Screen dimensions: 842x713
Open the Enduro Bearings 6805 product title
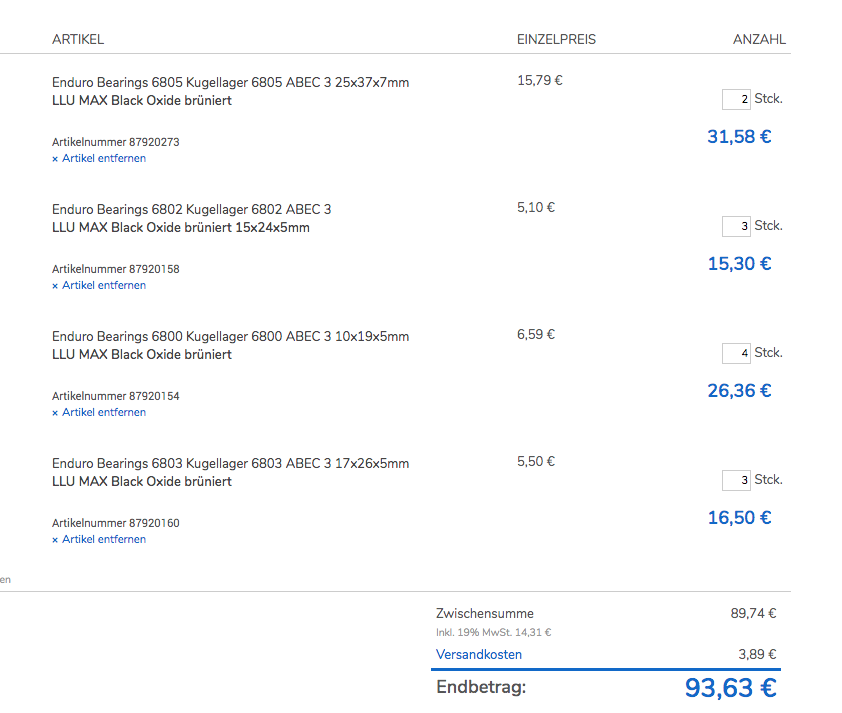[x=230, y=82]
